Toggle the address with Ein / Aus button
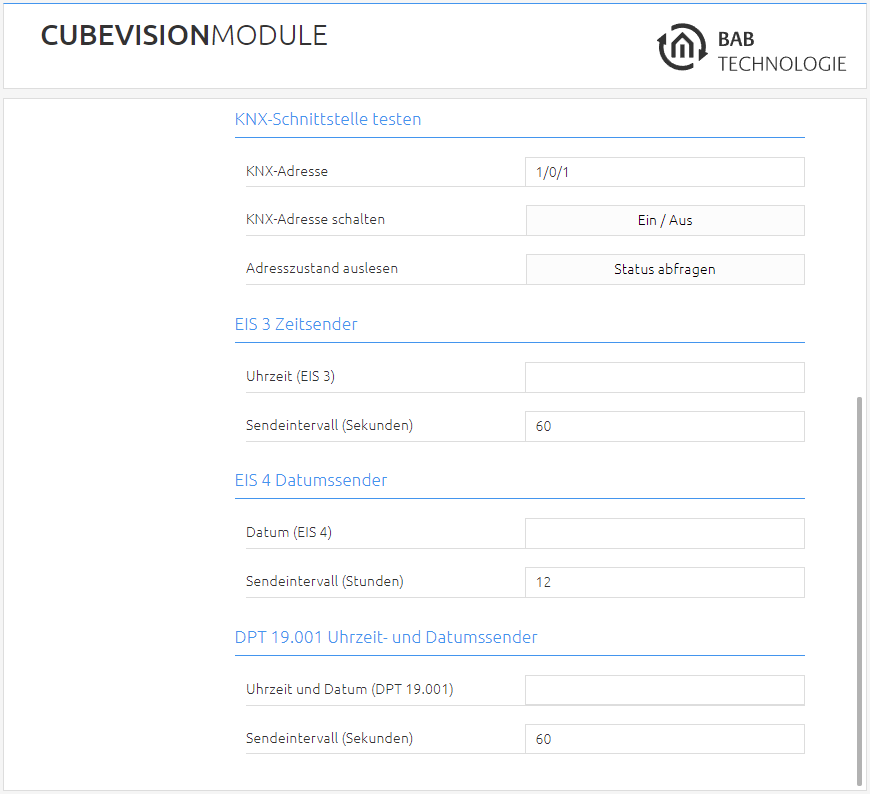The height and width of the screenshot is (794, 870). pyautogui.click(x=665, y=220)
